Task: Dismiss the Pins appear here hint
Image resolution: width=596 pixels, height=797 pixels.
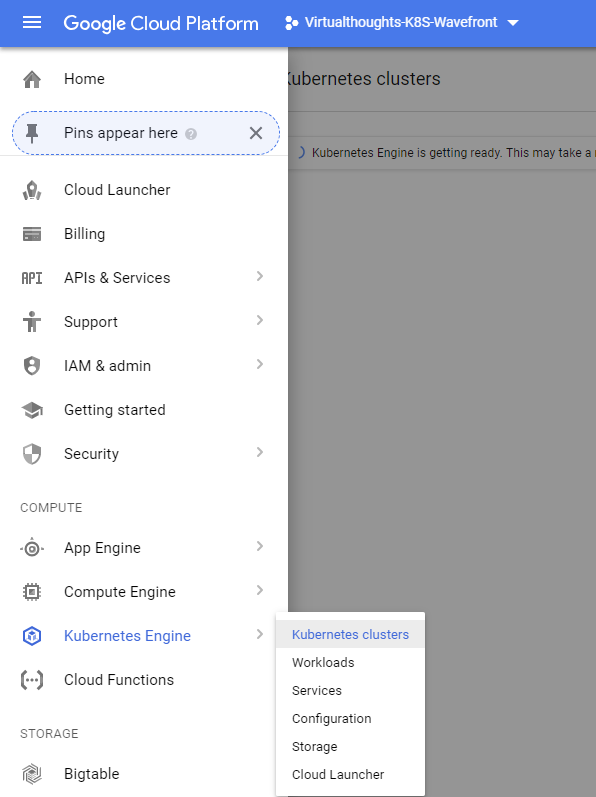Action: [256, 133]
